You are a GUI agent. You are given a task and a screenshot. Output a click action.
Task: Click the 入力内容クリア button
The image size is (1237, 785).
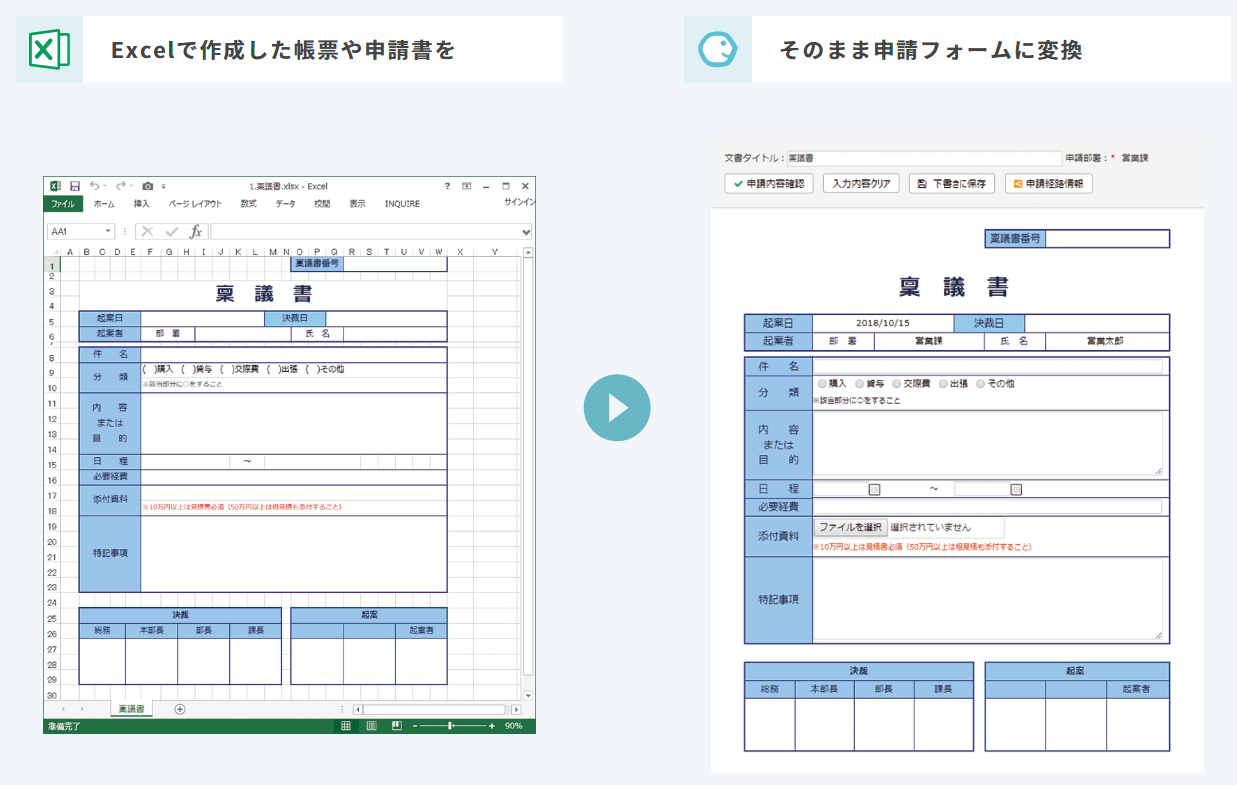pyautogui.click(x=864, y=183)
